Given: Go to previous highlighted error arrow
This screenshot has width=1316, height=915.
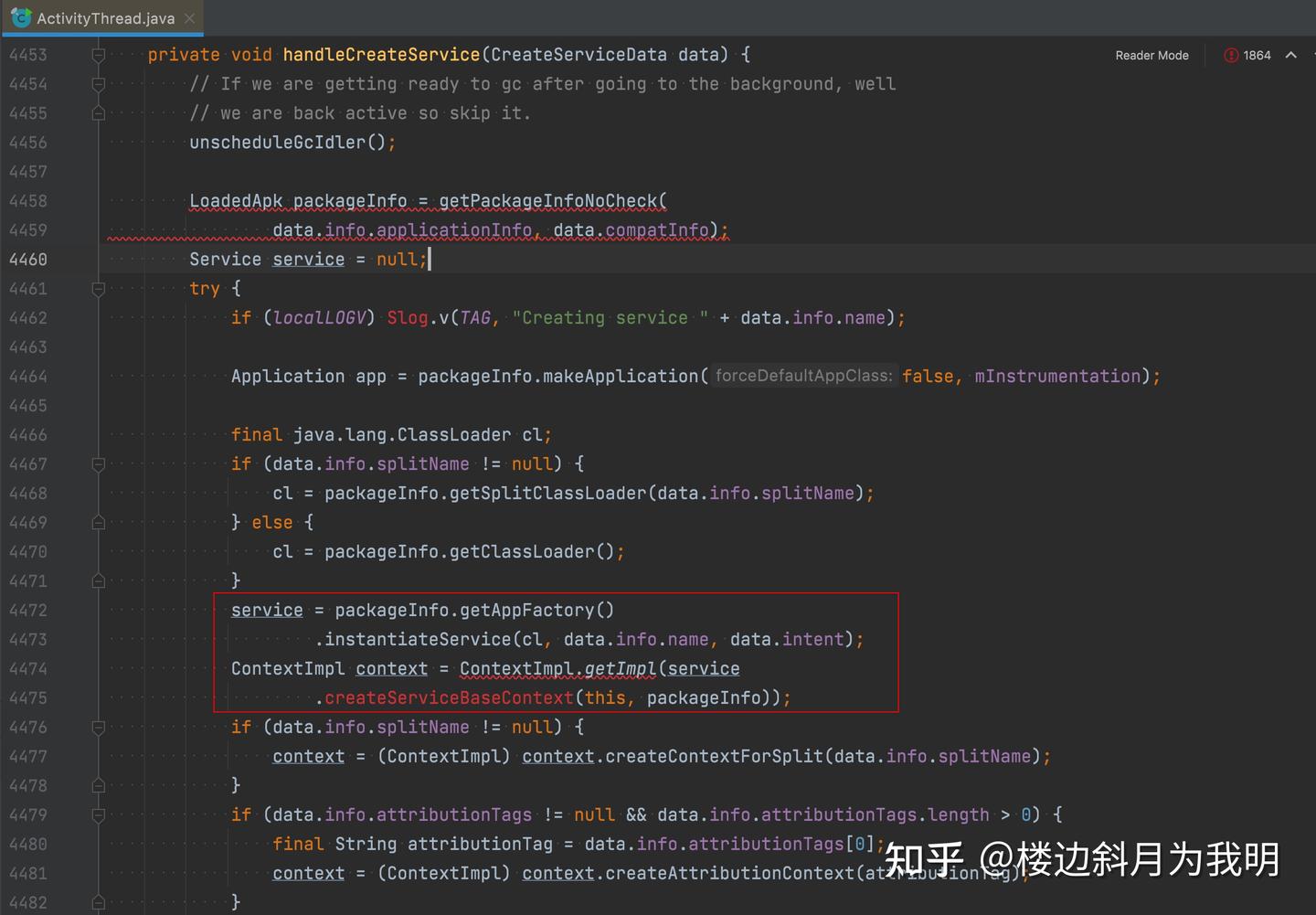Looking at the screenshot, I should click(x=1291, y=56).
